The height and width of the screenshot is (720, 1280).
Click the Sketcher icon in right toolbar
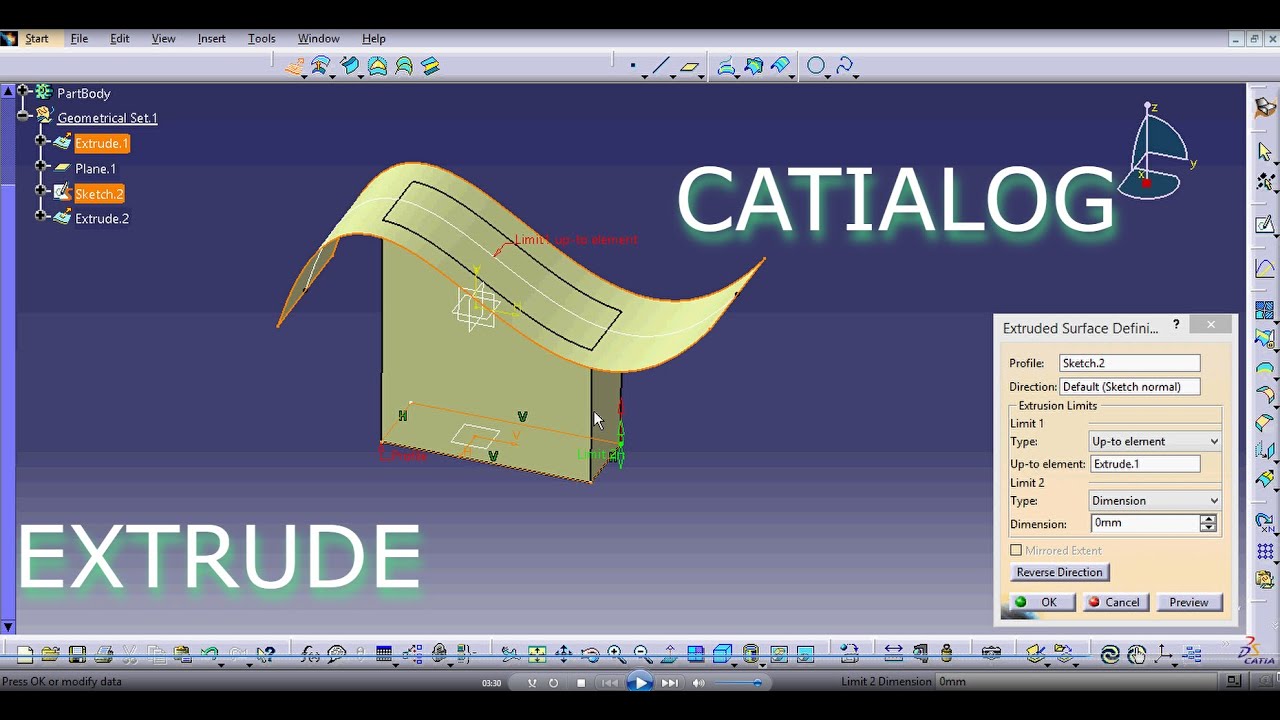[1265, 224]
